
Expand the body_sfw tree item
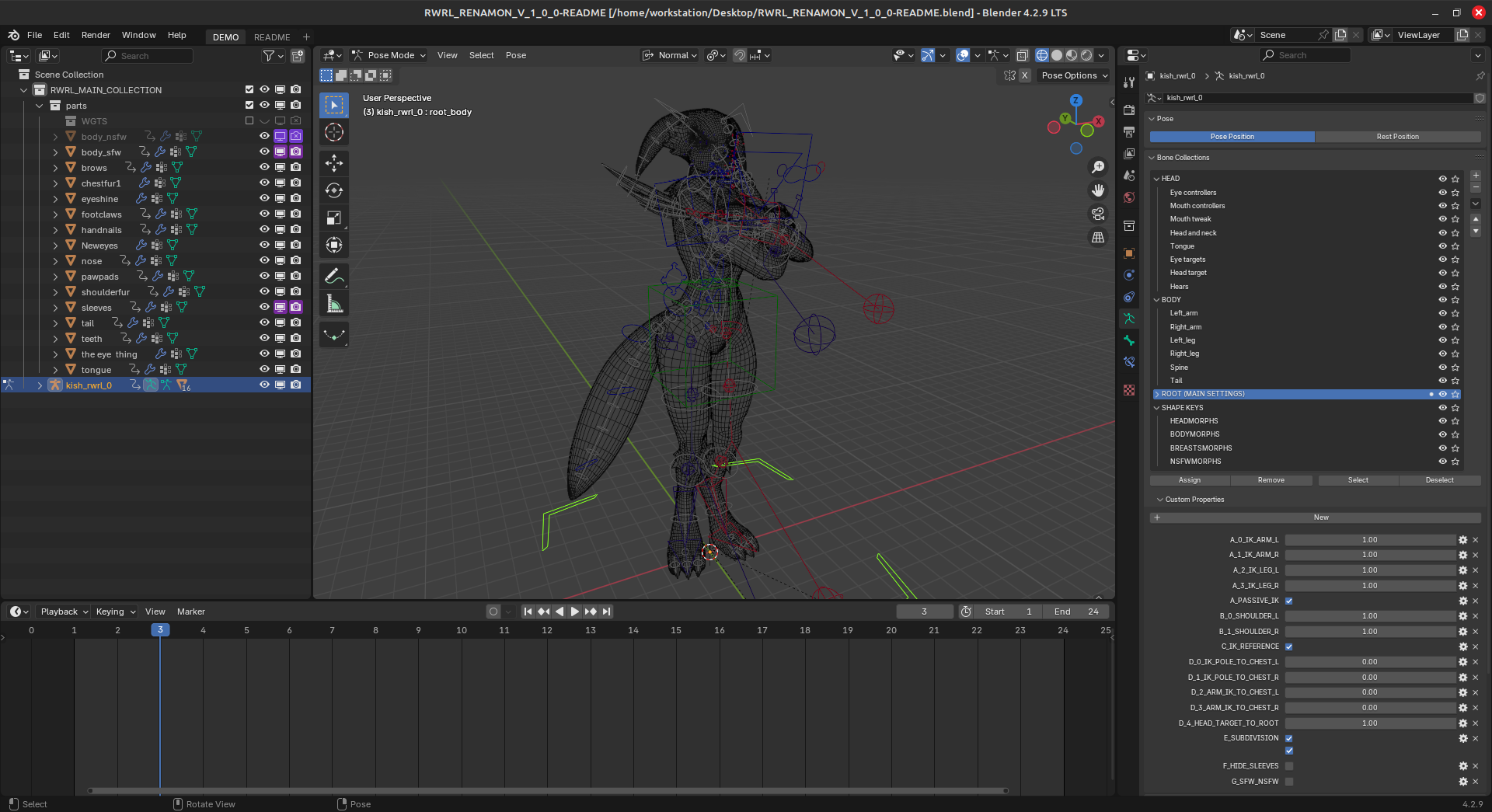[55, 152]
